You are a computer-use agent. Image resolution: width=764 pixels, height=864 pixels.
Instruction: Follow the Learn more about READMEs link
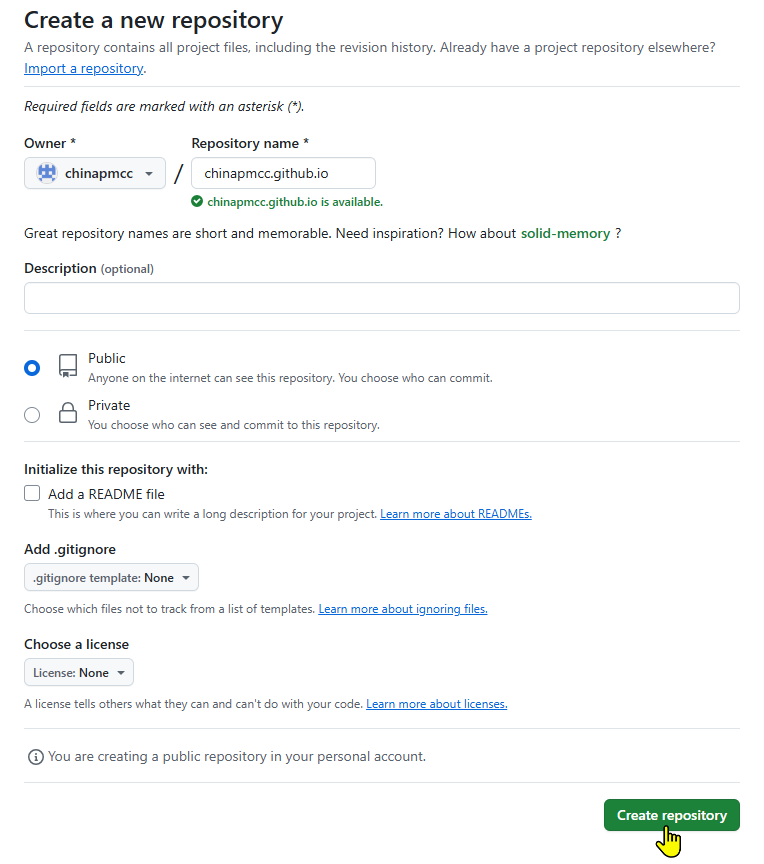[x=456, y=514]
